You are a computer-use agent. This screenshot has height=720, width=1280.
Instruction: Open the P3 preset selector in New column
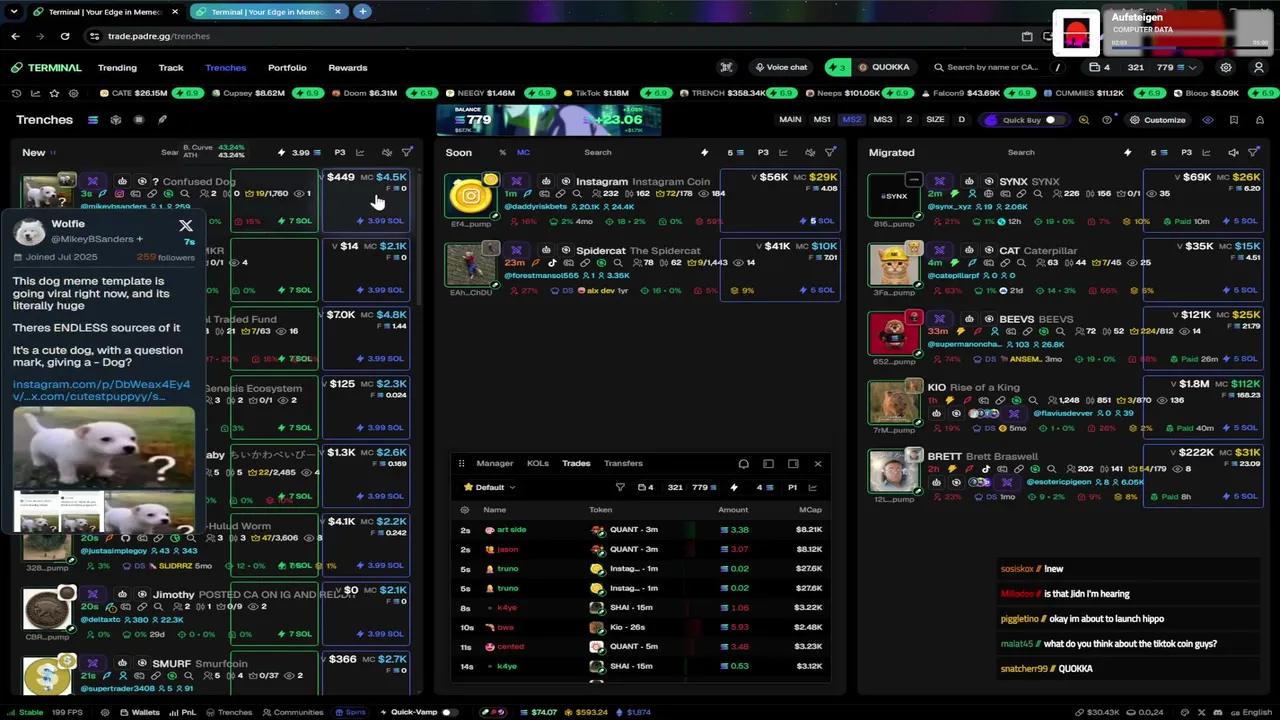pyautogui.click(x=340, y=153)
